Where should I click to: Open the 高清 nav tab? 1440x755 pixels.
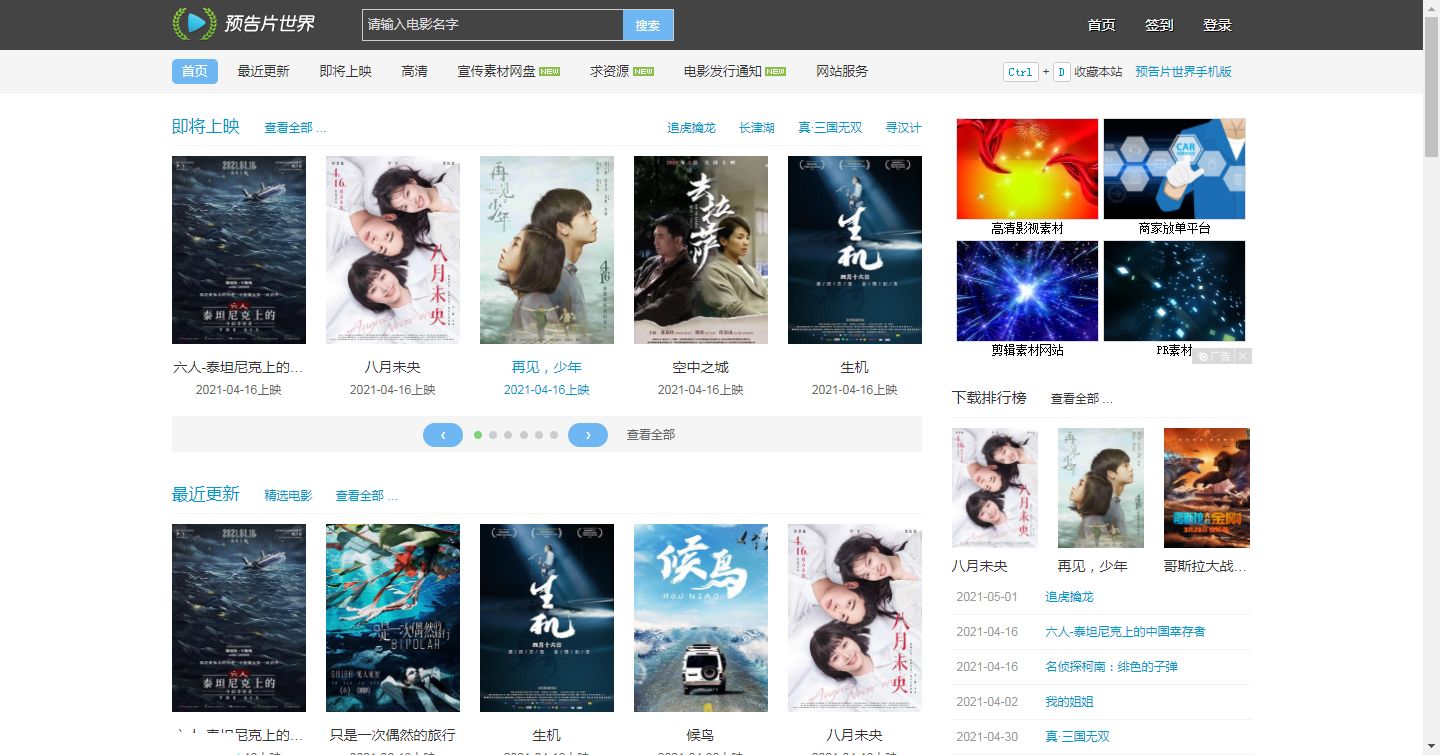pyautogui.click(x=414, y=71)
